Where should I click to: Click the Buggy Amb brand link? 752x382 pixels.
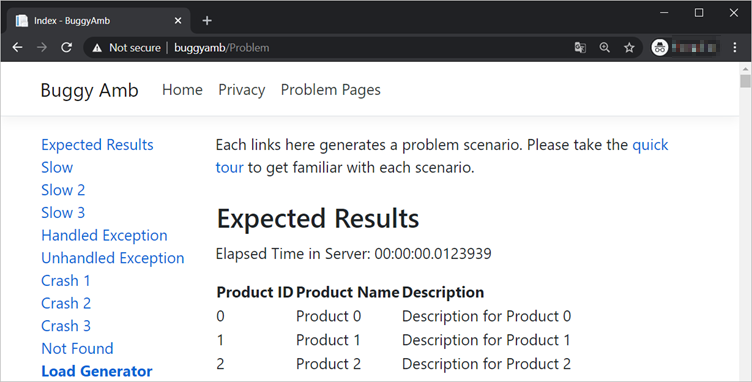coord(89,90)
